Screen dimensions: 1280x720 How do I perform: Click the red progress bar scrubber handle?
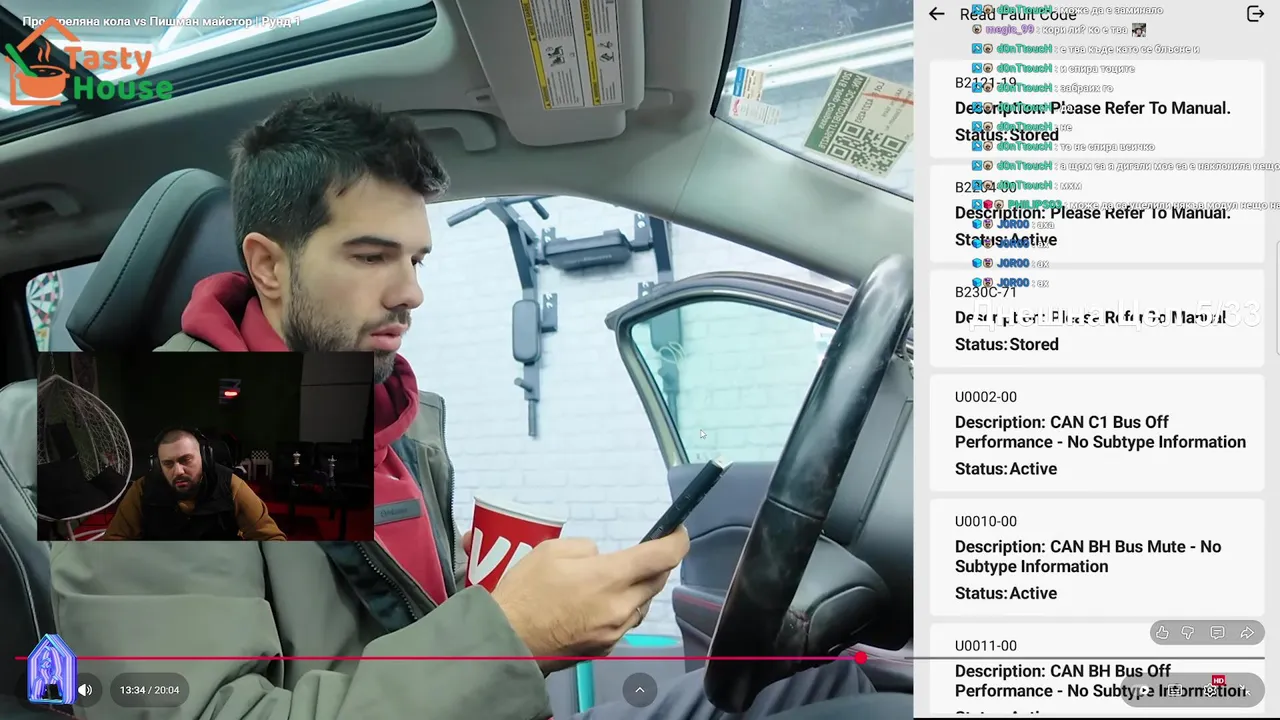point(861,658)
